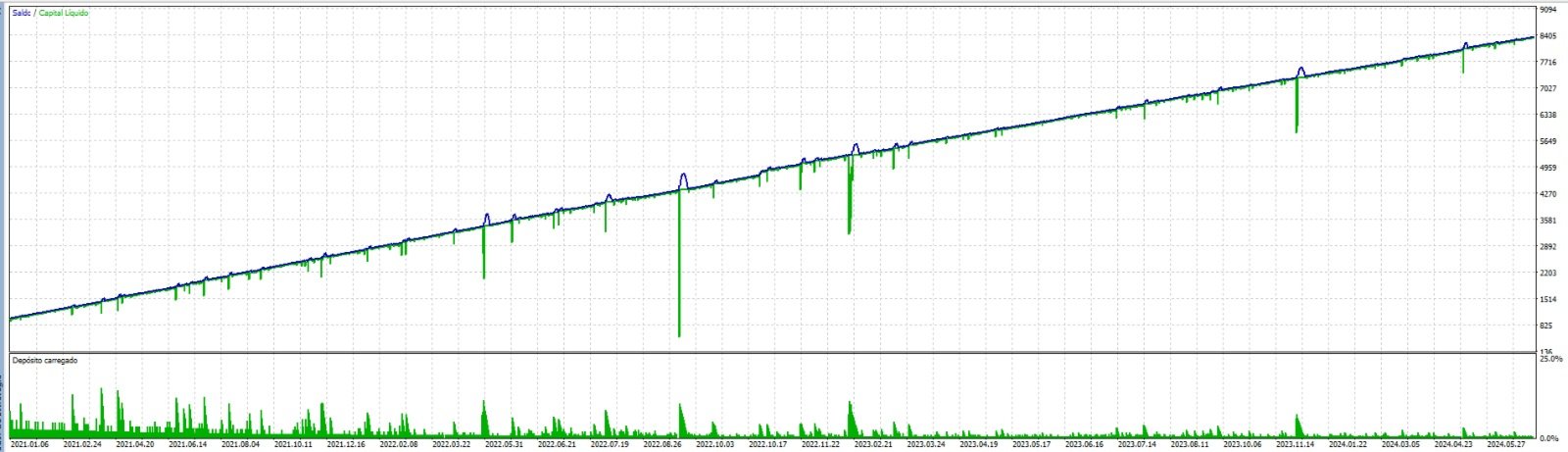1568x452 pixels.
Task: Select the 7027 y-axis value
Action: pos(1548,88)
